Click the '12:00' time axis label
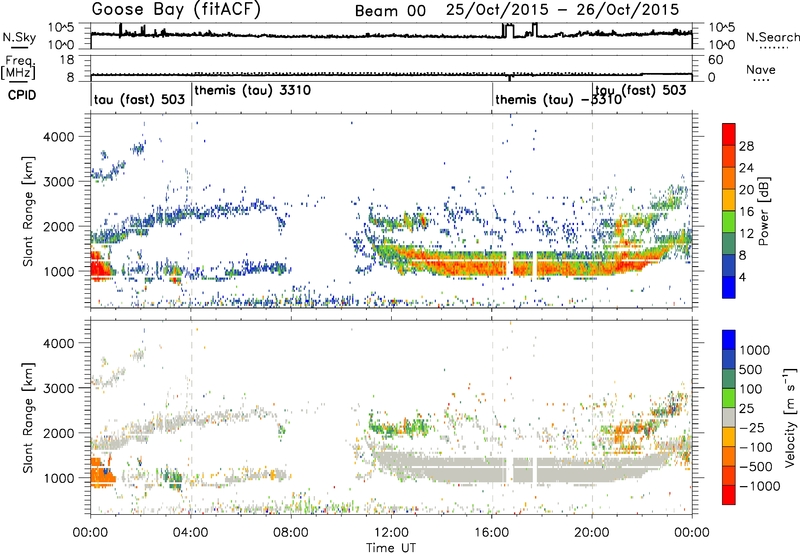 391,533
